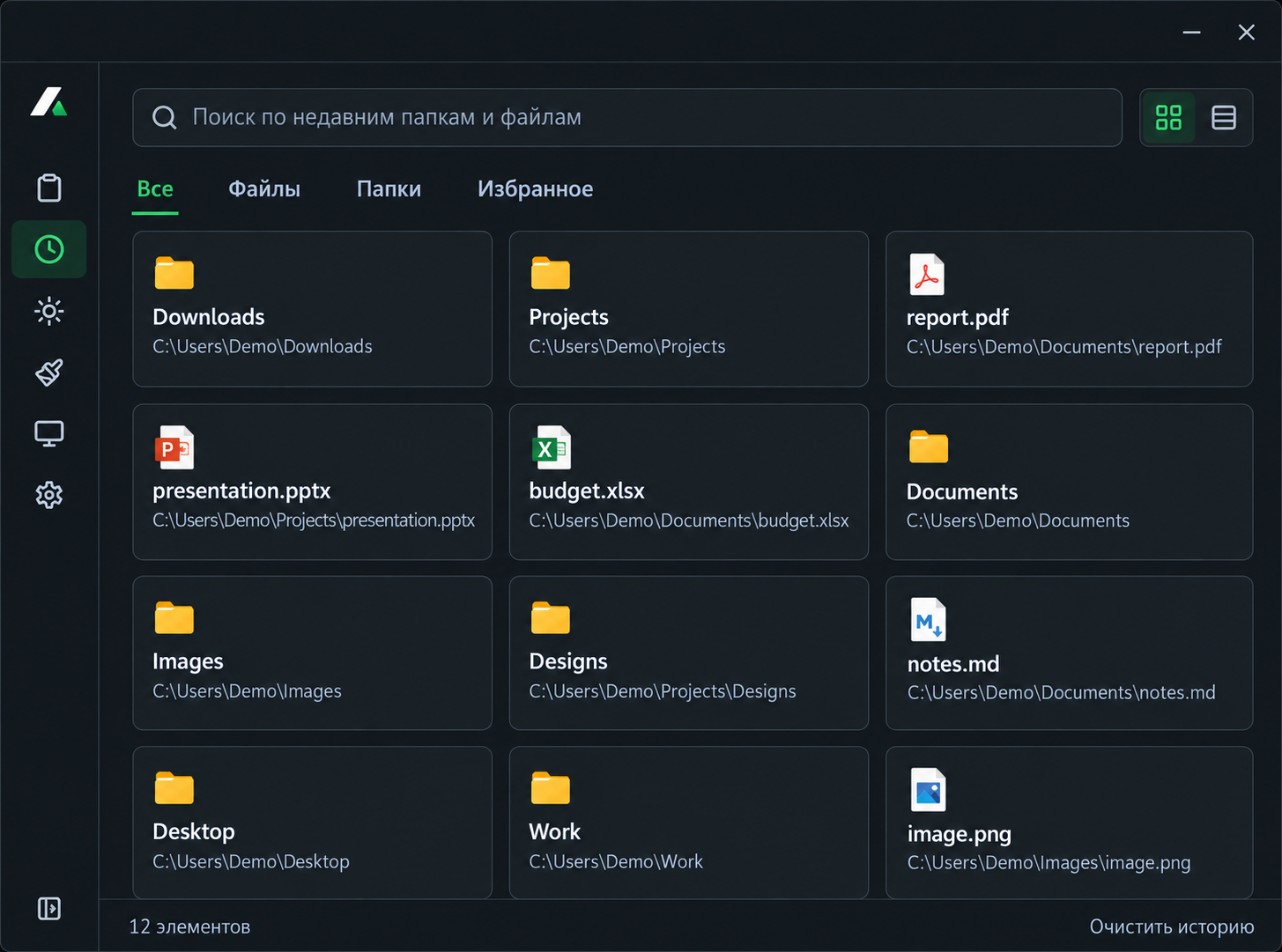1282x952 pixels.
Task: Click path C:\Users\Demo\Images\image.png
Action: 1049,863
